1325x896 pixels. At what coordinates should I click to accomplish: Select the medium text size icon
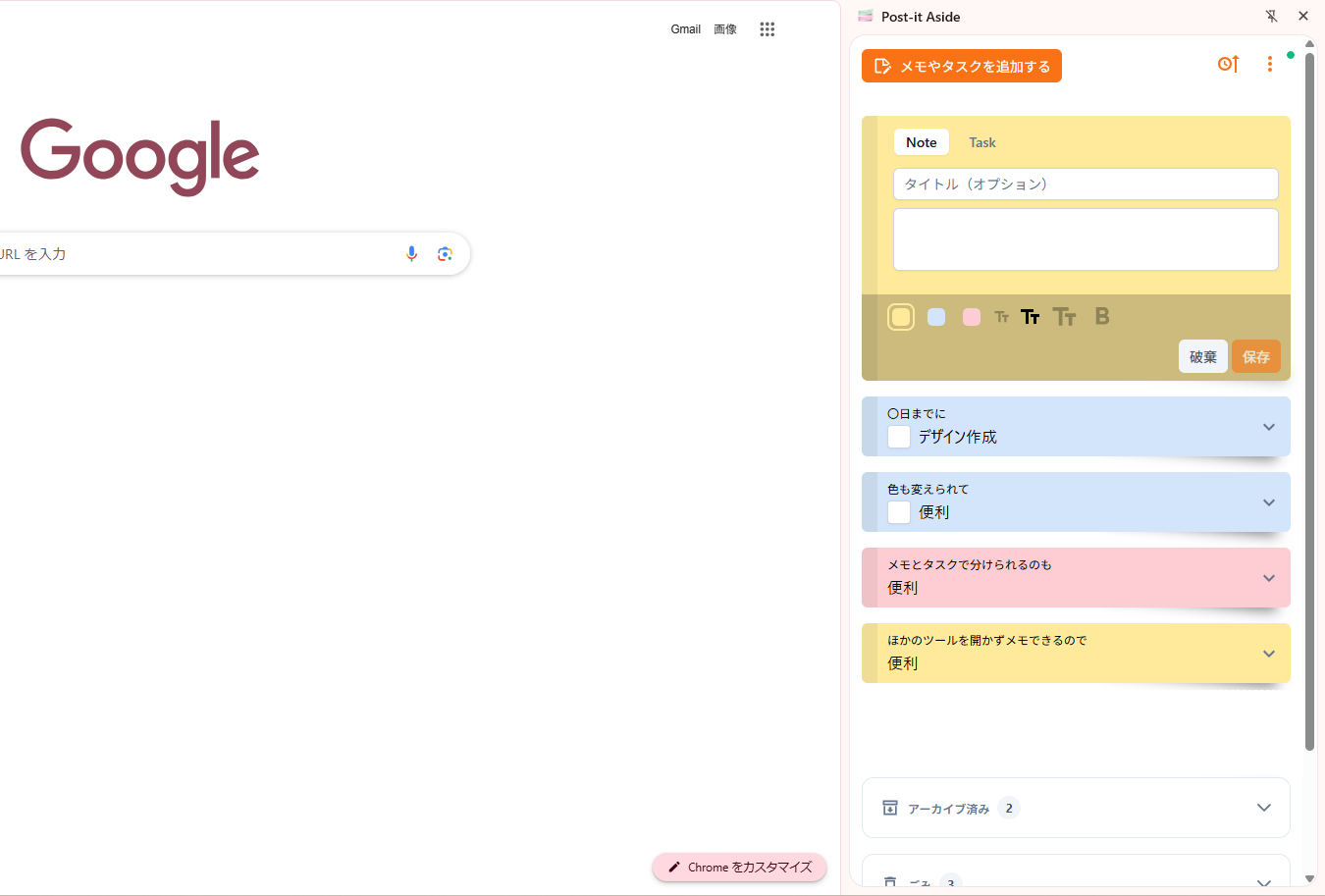1030,316
